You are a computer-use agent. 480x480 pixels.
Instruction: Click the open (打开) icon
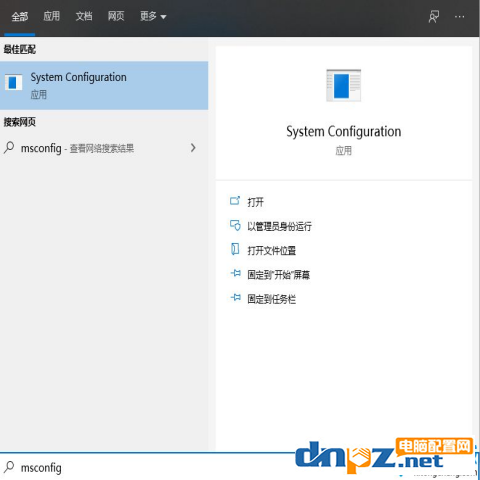pos(235,201)
